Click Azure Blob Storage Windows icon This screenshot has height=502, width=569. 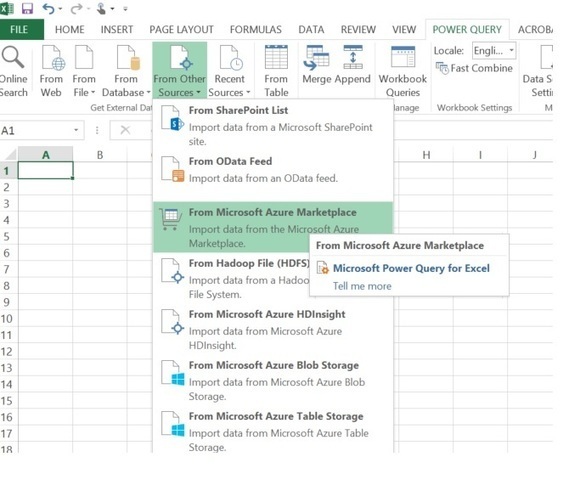(x=172, y=373)
